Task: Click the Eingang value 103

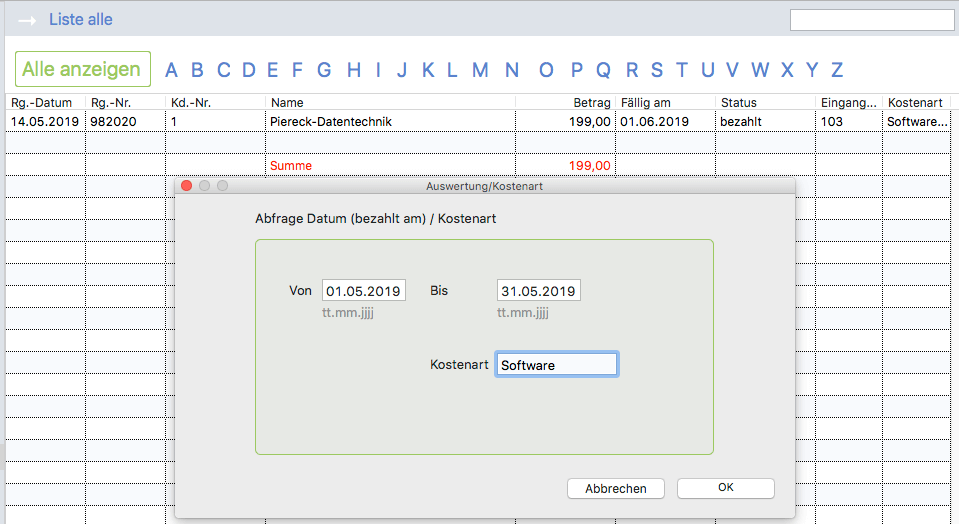Action: pos(849,122)
